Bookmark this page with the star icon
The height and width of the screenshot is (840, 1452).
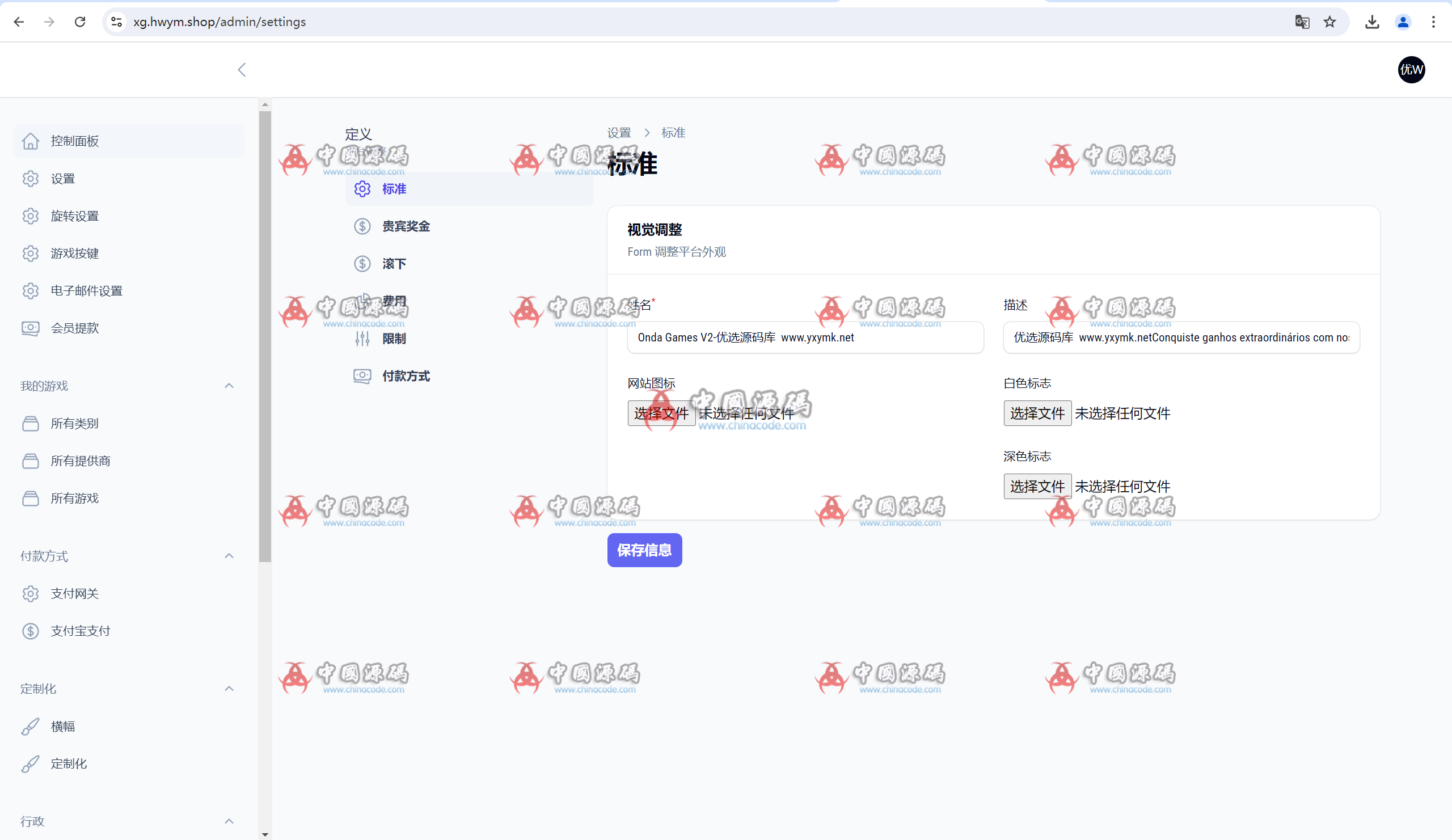[1330, 22]
